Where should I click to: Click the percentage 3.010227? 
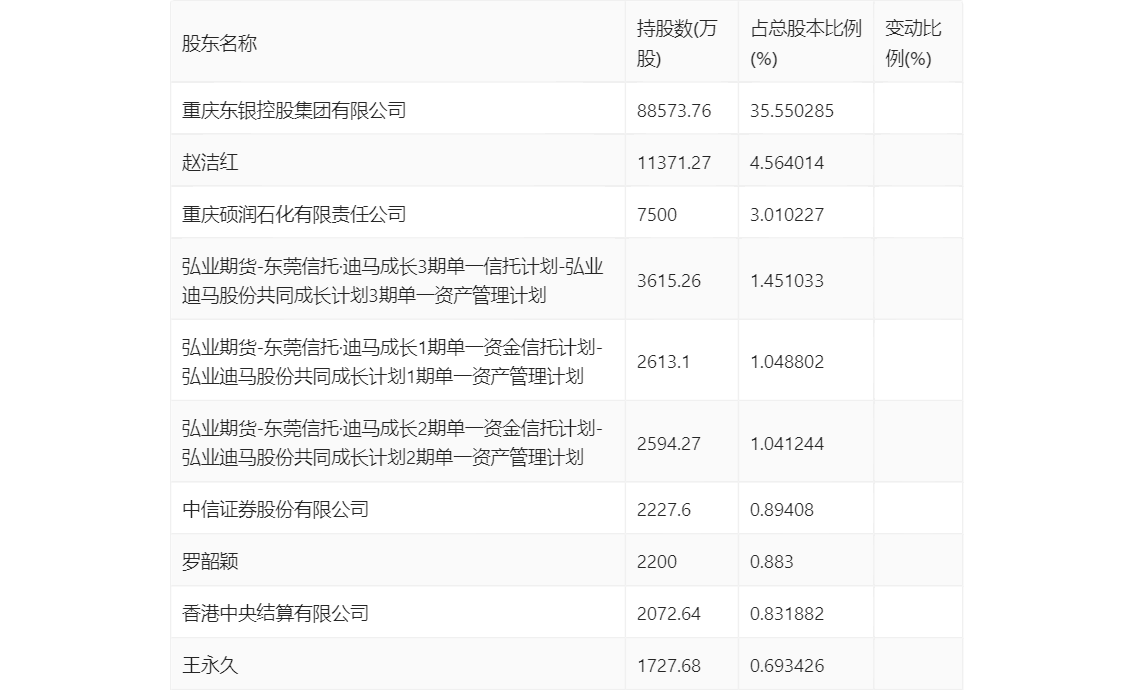[x=787, y=215]
